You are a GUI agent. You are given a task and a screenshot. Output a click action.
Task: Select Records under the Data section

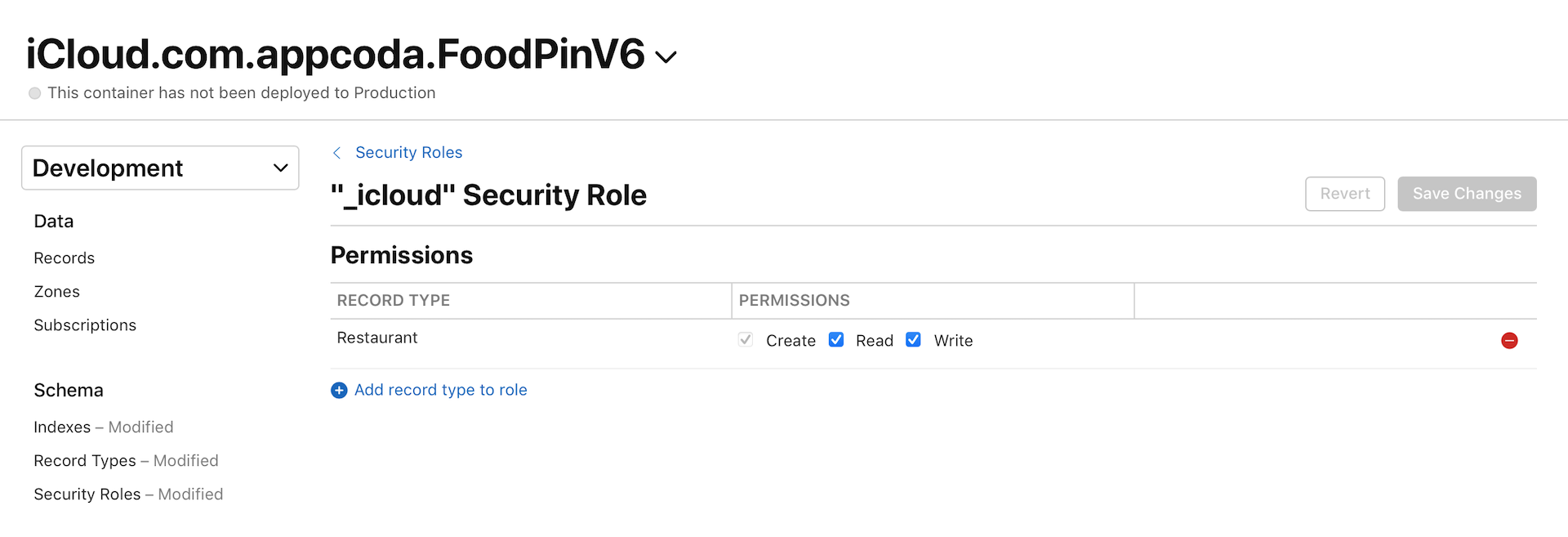click(64, 257)
